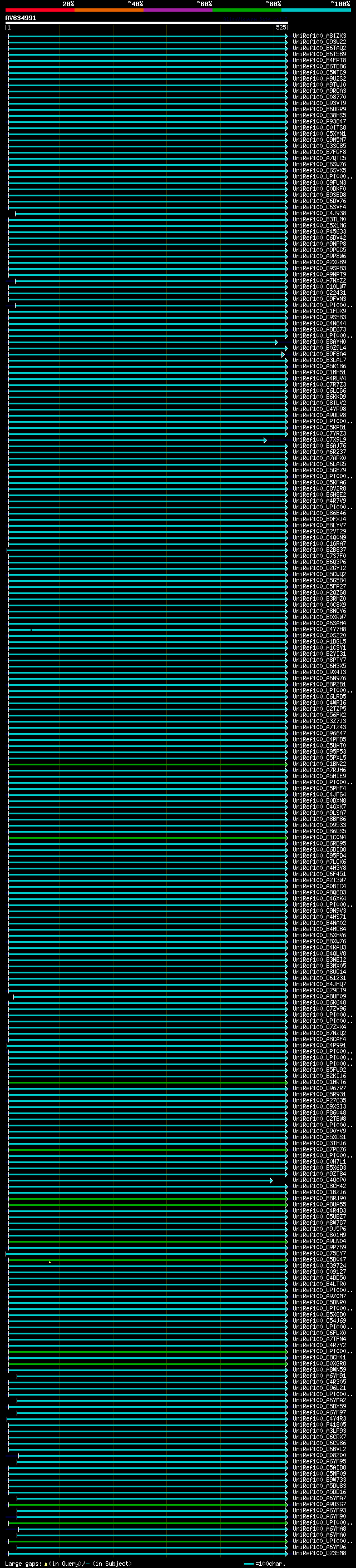356x1568 pixels.
Task: Pick the UniRef100_B8RJ90 hit name
Action: coord(319,1199)
